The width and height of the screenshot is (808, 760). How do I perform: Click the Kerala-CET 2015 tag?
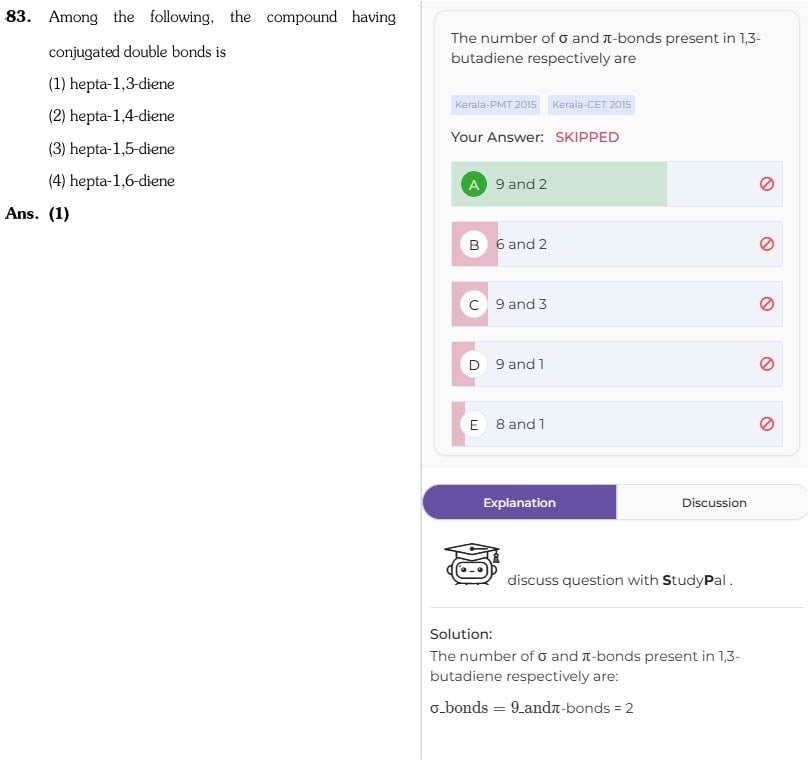pyautogui.click(x=591, y=105)
